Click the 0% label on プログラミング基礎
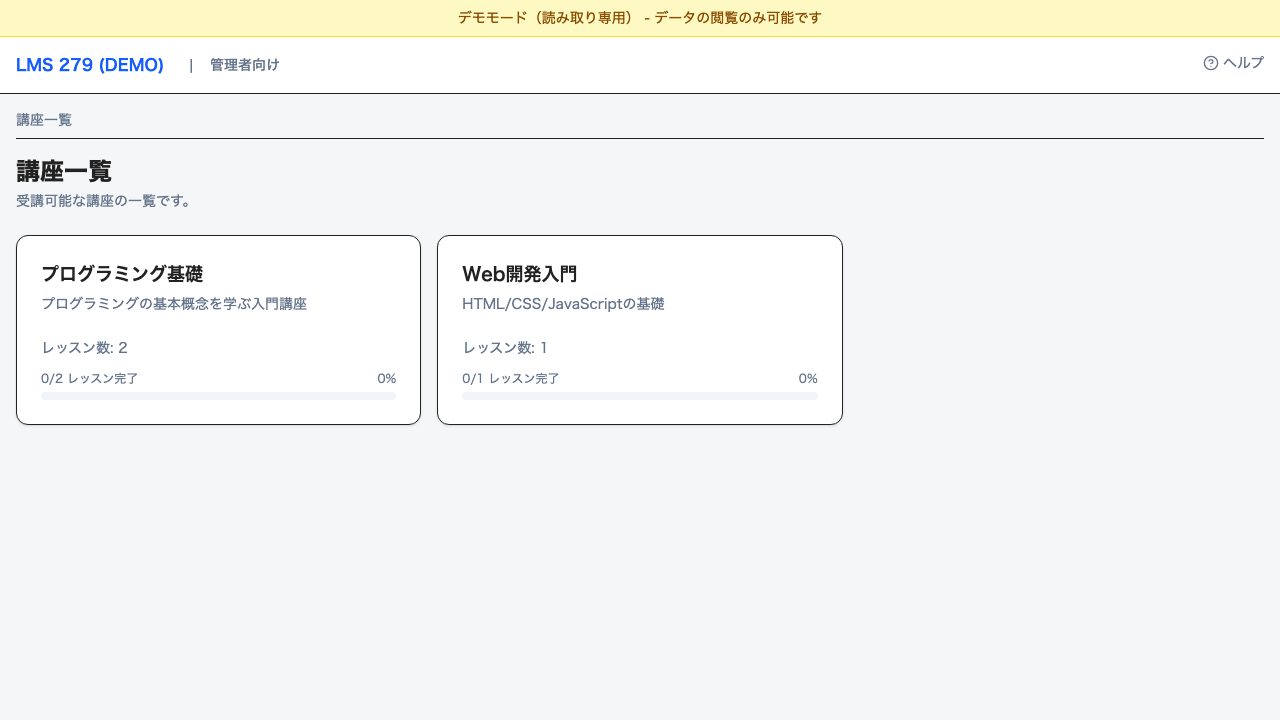1280x720 pixels. coord(387,378)
